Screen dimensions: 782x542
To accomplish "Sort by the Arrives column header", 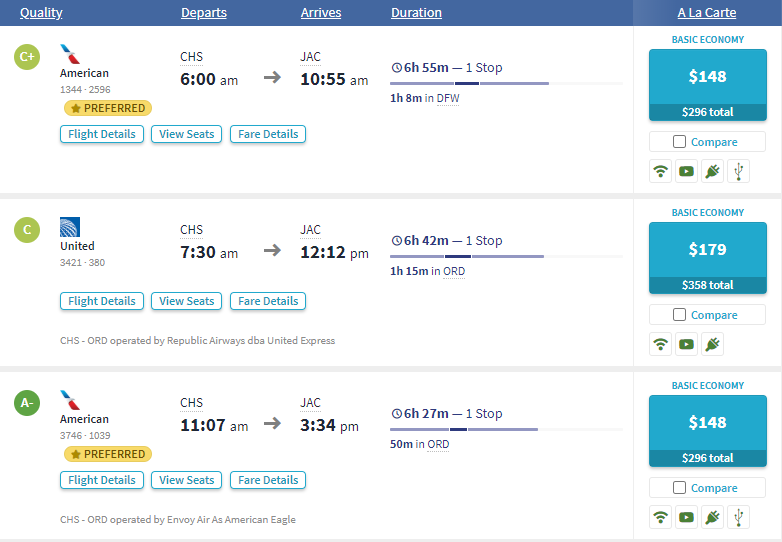I will coord(321,13).
